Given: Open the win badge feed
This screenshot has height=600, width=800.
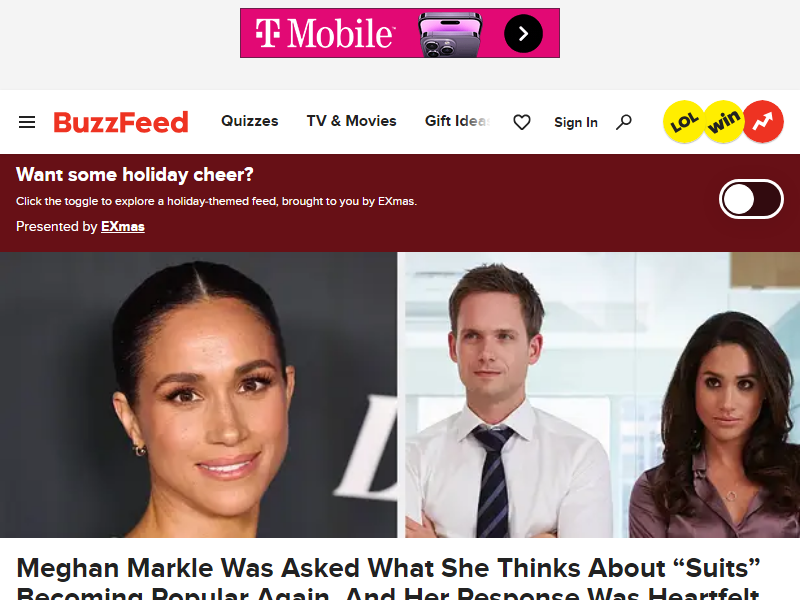Looking at the screenshot, I should 723,122.
